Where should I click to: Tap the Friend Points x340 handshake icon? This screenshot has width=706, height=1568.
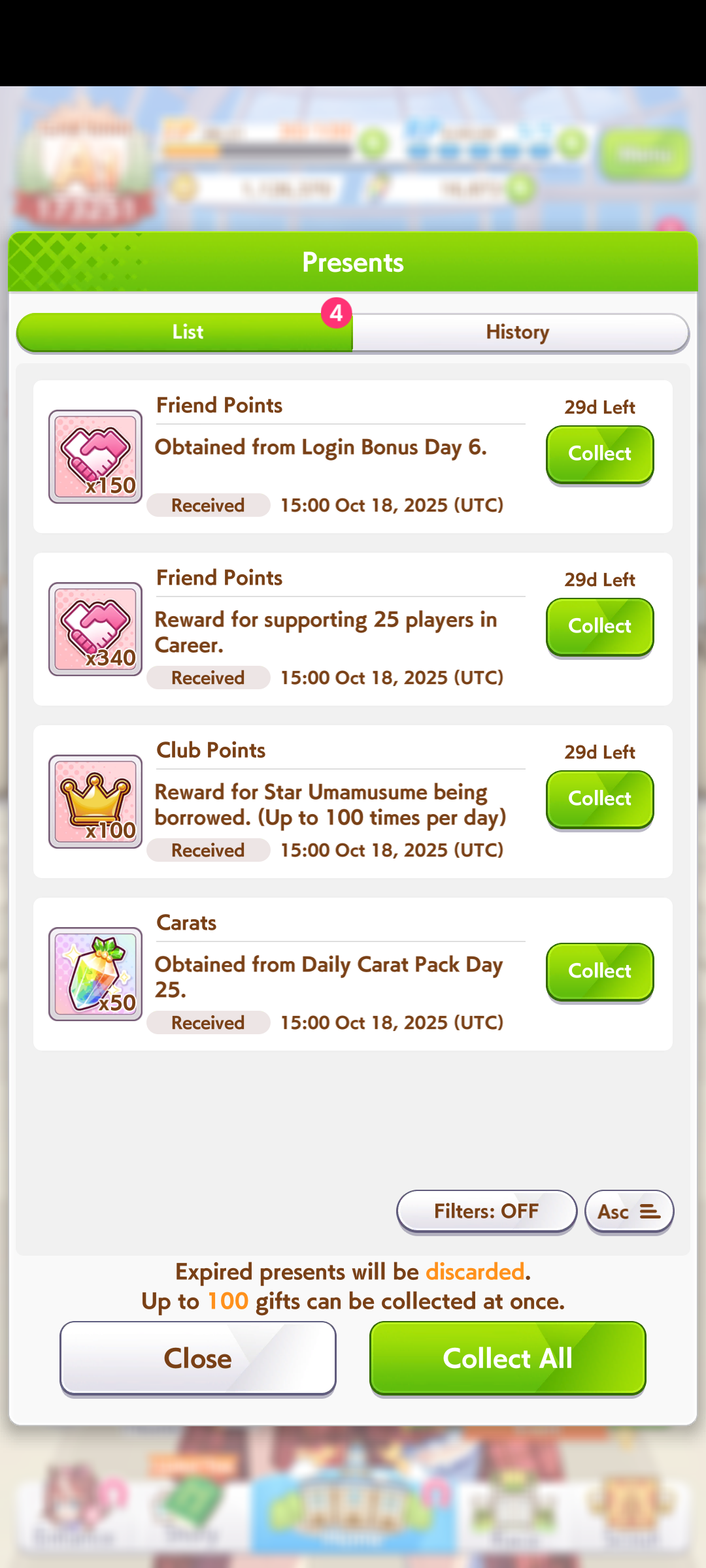pos(95,629)
